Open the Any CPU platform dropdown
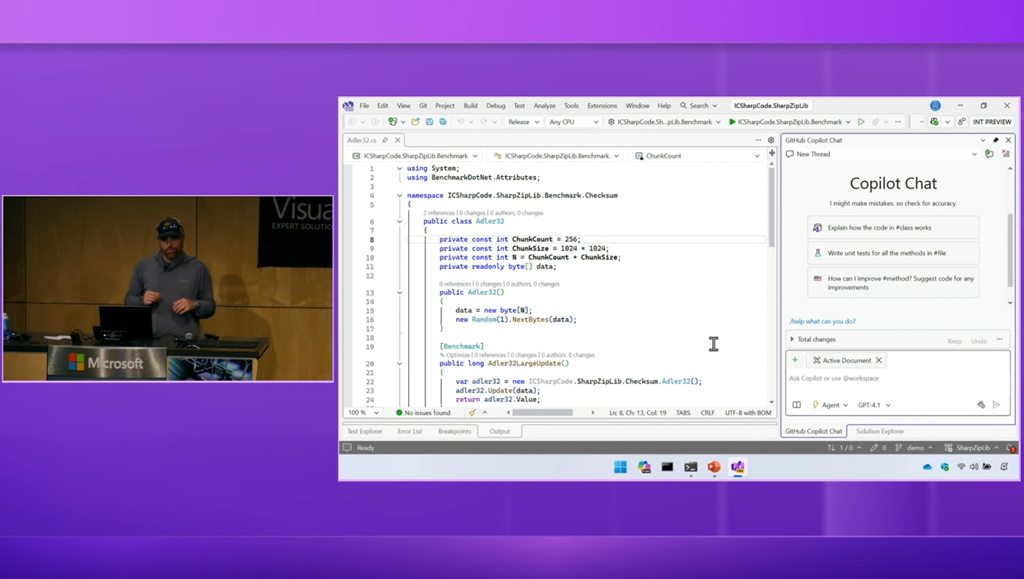Viewport: 1024px width, 579px height. coord(573,122)
